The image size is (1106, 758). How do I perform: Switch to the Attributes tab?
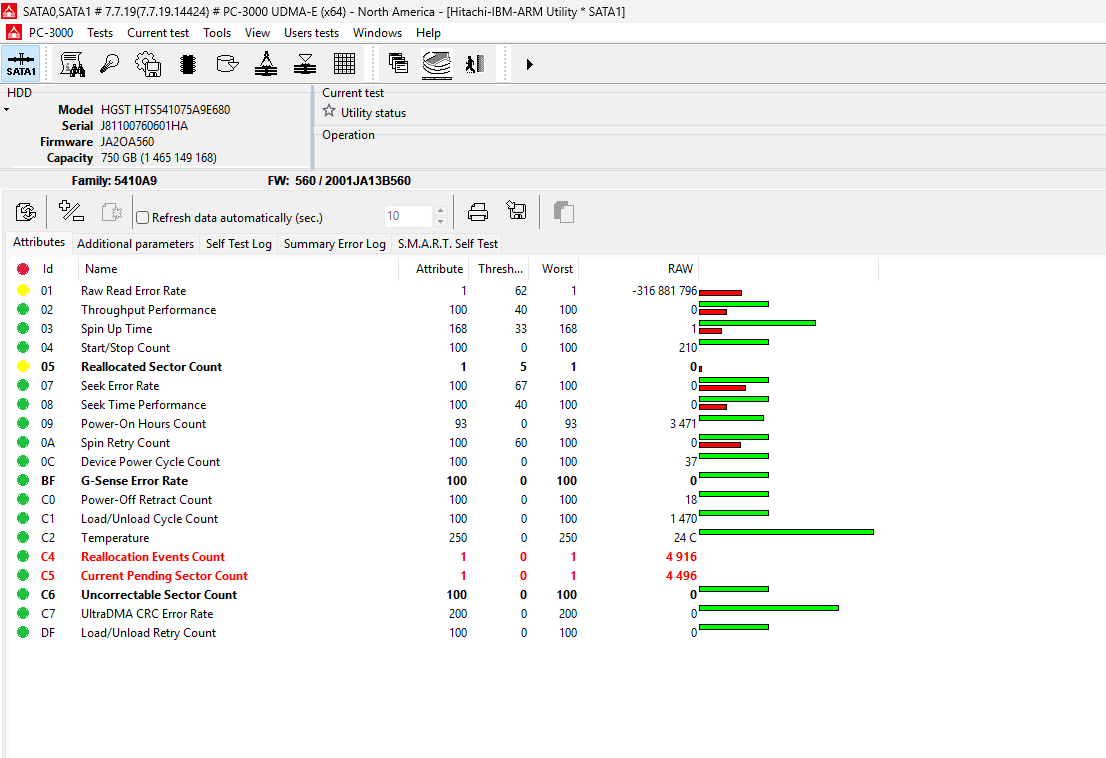click(x=39, y=242)
